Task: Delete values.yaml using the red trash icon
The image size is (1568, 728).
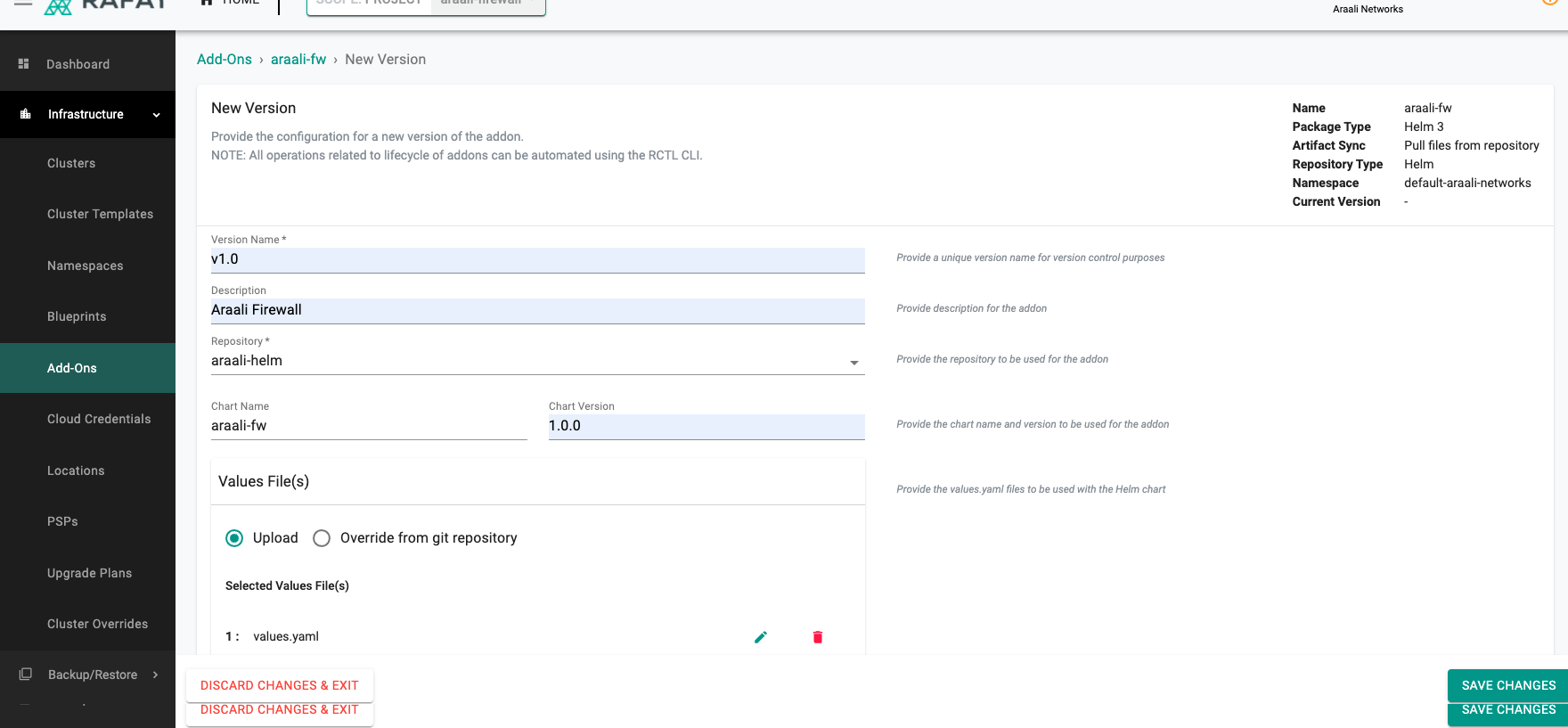Action: click(818, 637)
